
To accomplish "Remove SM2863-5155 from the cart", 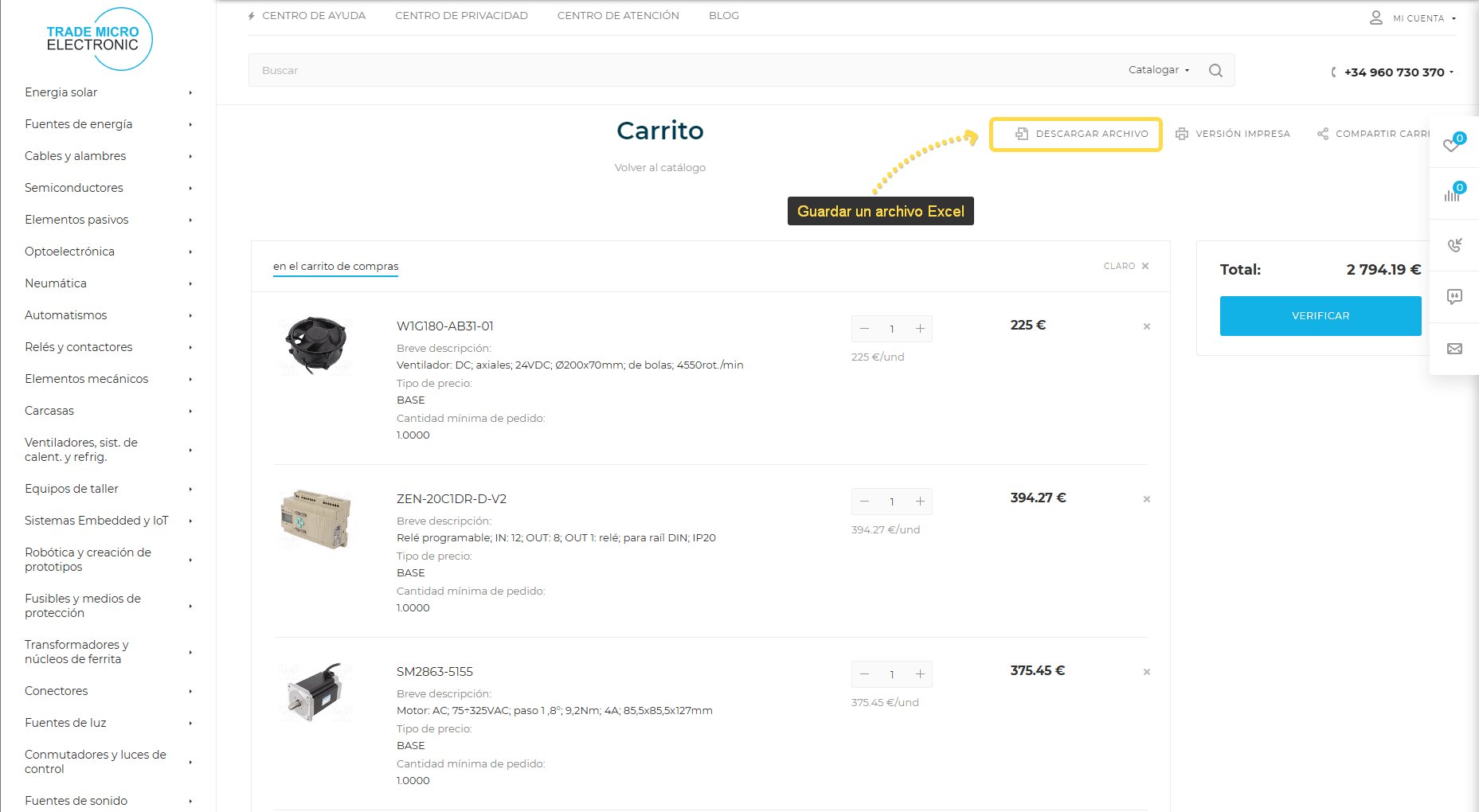I will click(x=1147, y=672).
